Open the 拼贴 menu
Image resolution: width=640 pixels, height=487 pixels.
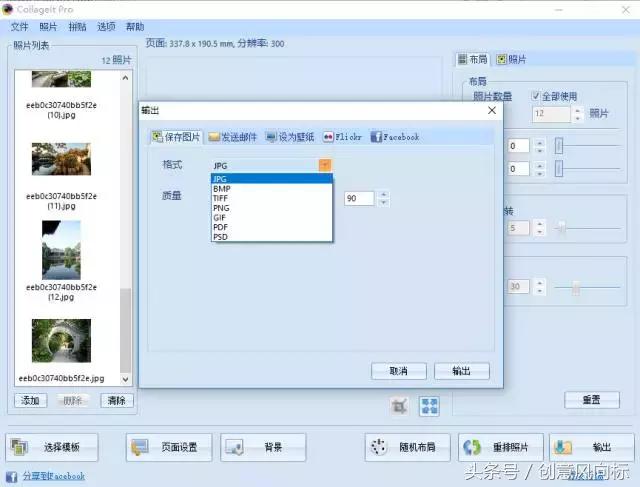pyautogui.click(x=77, y=27)
